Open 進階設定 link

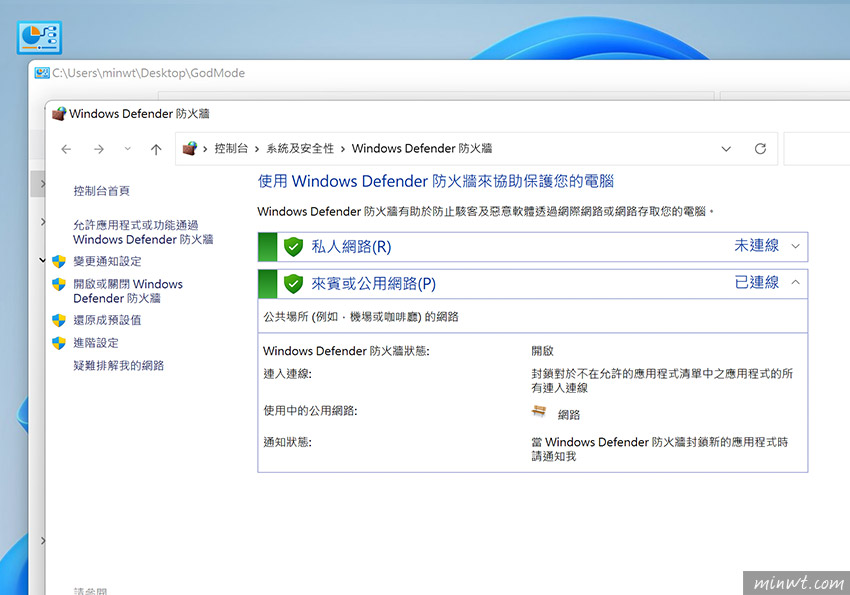(96, 343)
